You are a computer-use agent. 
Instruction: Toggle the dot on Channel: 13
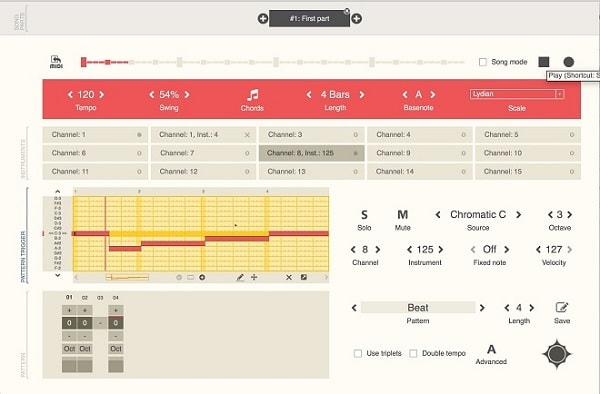coord(355,172)
